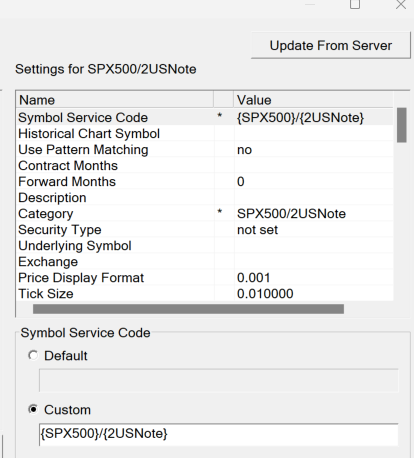Select the Historical Chart Symbol row

(x=205, y=134)
